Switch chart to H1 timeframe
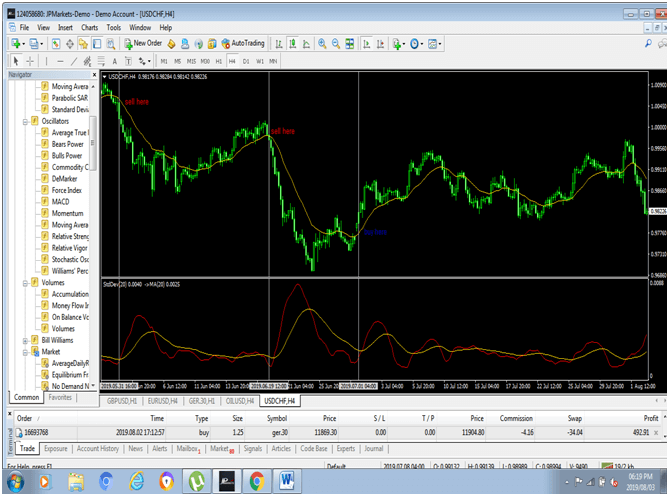The width and height of the screenshot is (669, 496). point(218,61)
